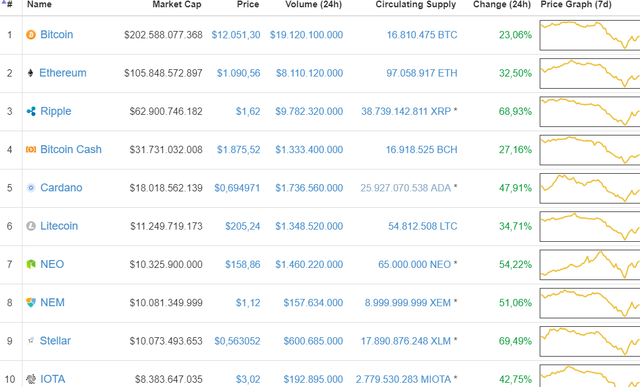This screenshot has width=640, height=387.
Task: Open supply link 16.810.475 BTC
Action: [422, 35]
